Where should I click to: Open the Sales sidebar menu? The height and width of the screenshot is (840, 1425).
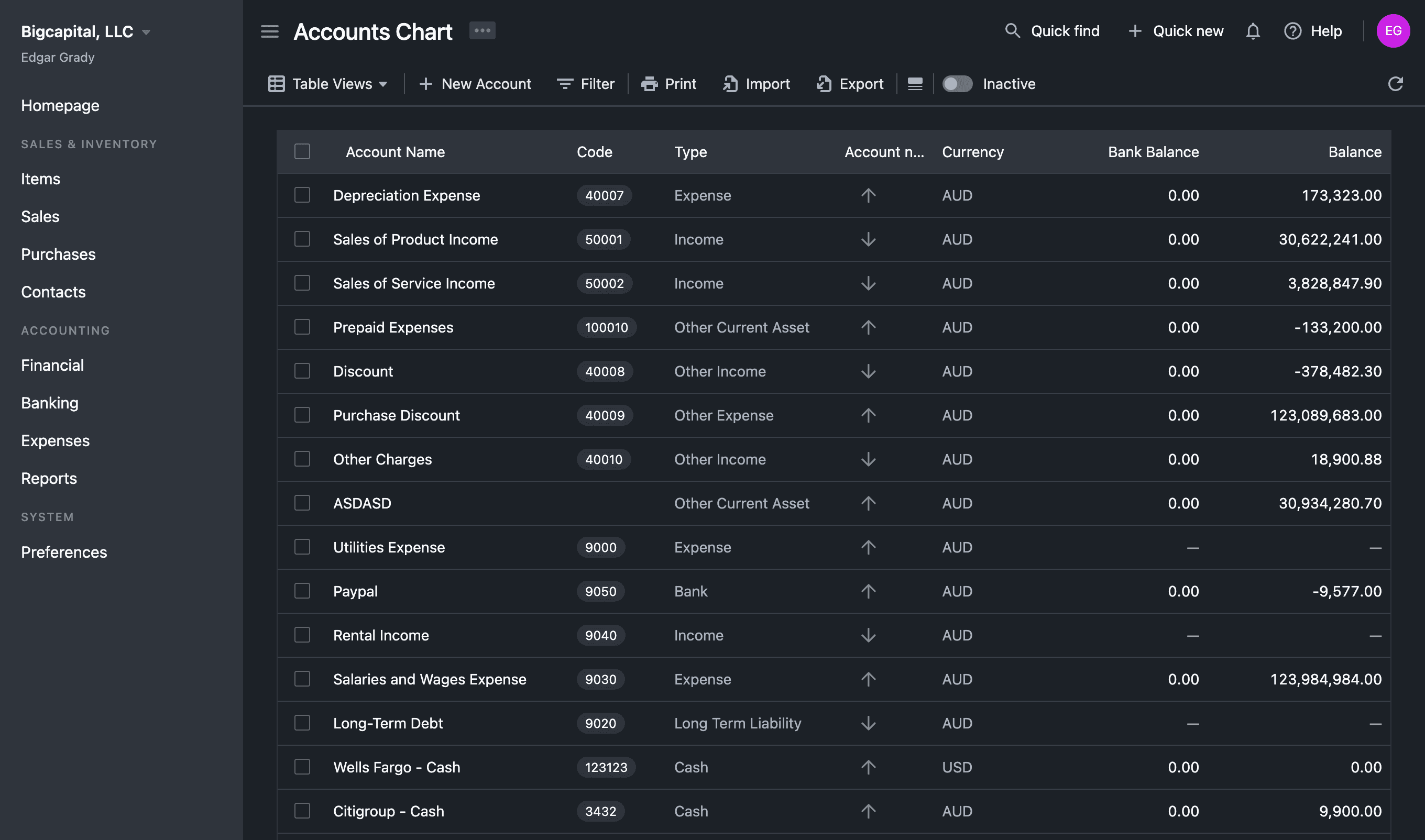(x=40, y=216)
